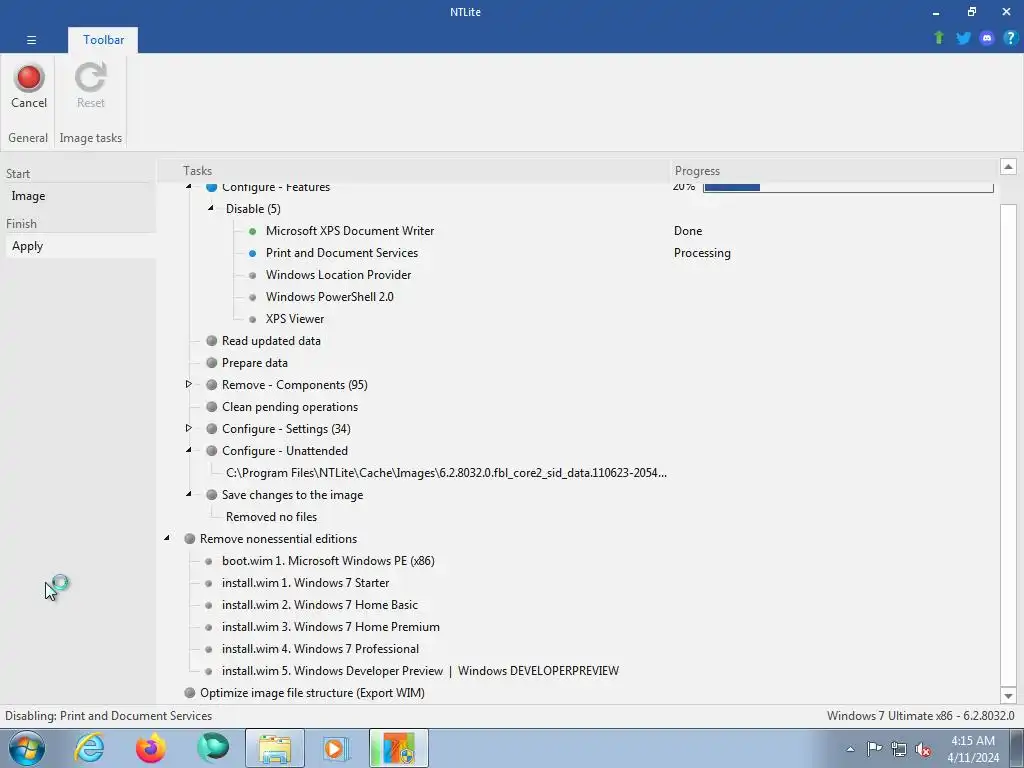Select the Read updated data task
Viewport: 1024px width, 768px height.
(x=271, y=341)
